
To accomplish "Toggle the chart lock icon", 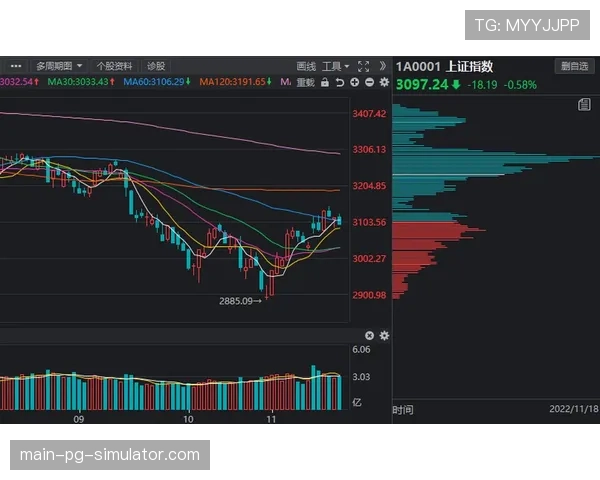I will [x=325, y=82].
